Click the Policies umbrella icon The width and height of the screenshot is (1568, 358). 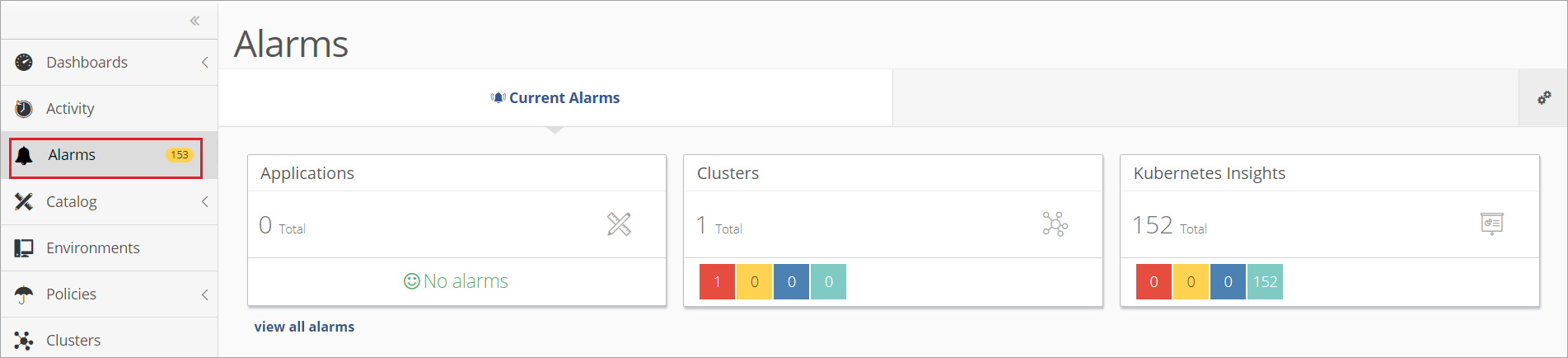coord(24,294)
